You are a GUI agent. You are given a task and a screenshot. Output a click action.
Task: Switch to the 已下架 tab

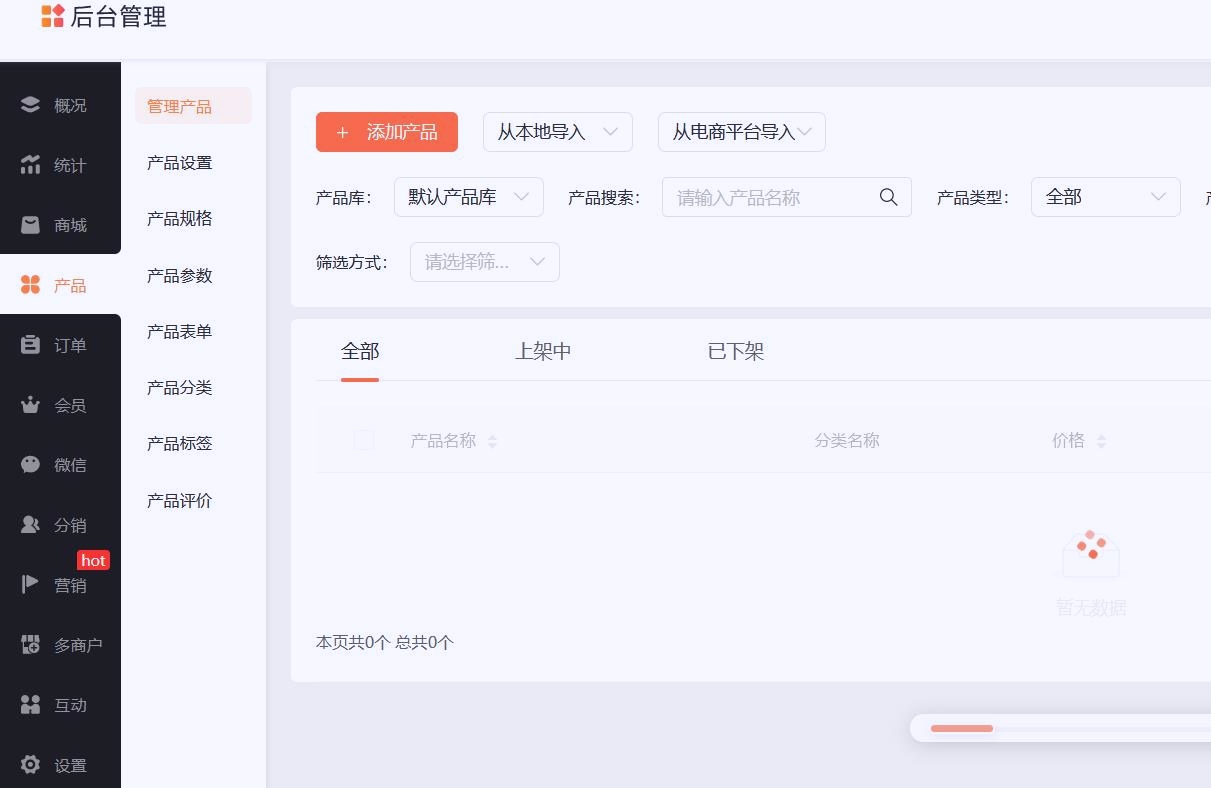[x=735, y=351]
